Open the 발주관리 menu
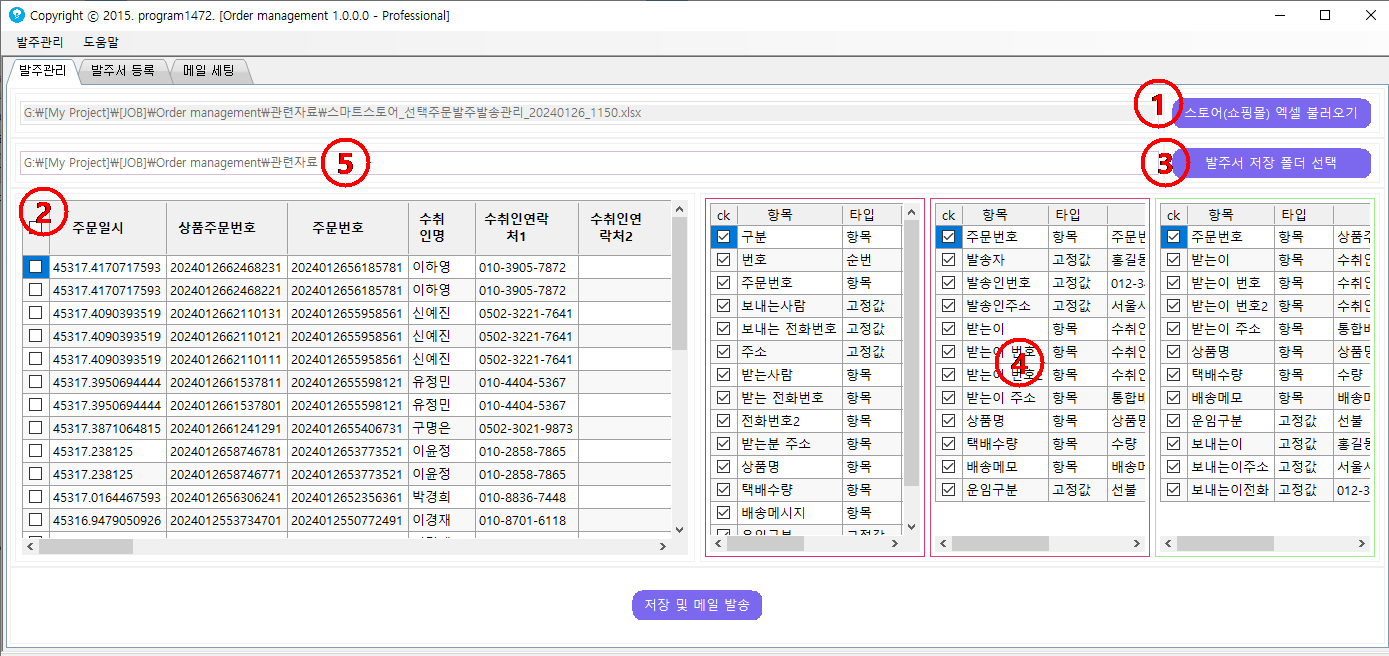The height and width of the screenshot is (656, 1389). point(38,42)
